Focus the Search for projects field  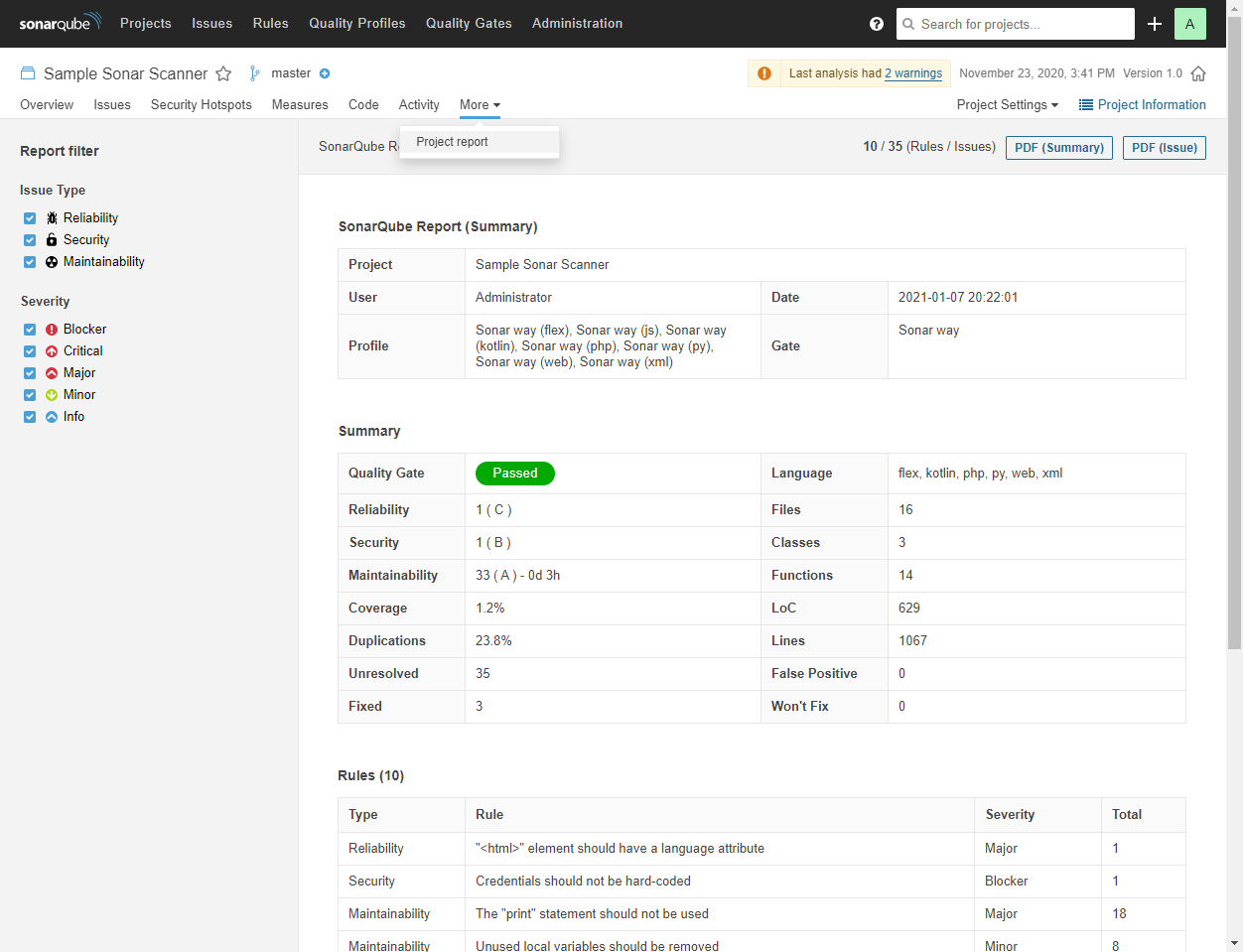click(1016, 24)
